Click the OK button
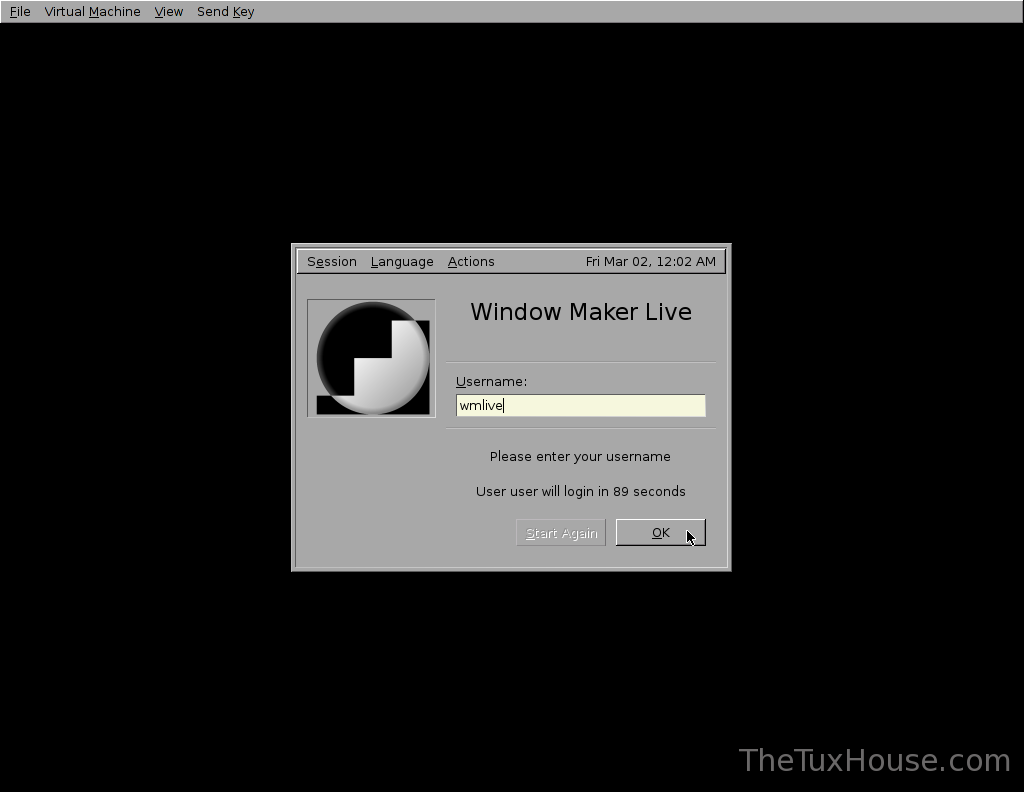Screen dimensions: 1024x792 pyautogui.click(x=660, y=533)
